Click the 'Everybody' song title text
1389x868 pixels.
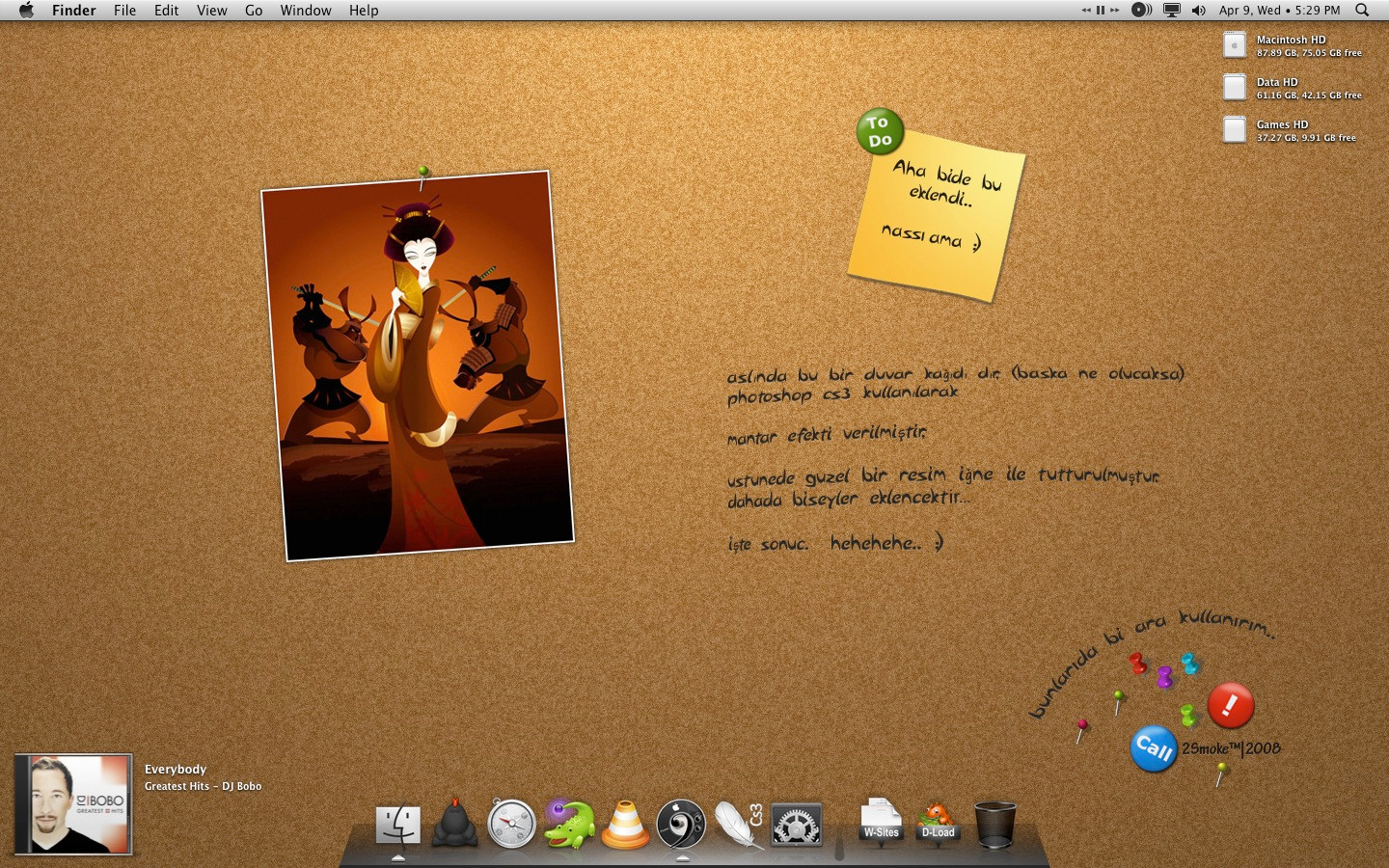(x=176, y=769)
